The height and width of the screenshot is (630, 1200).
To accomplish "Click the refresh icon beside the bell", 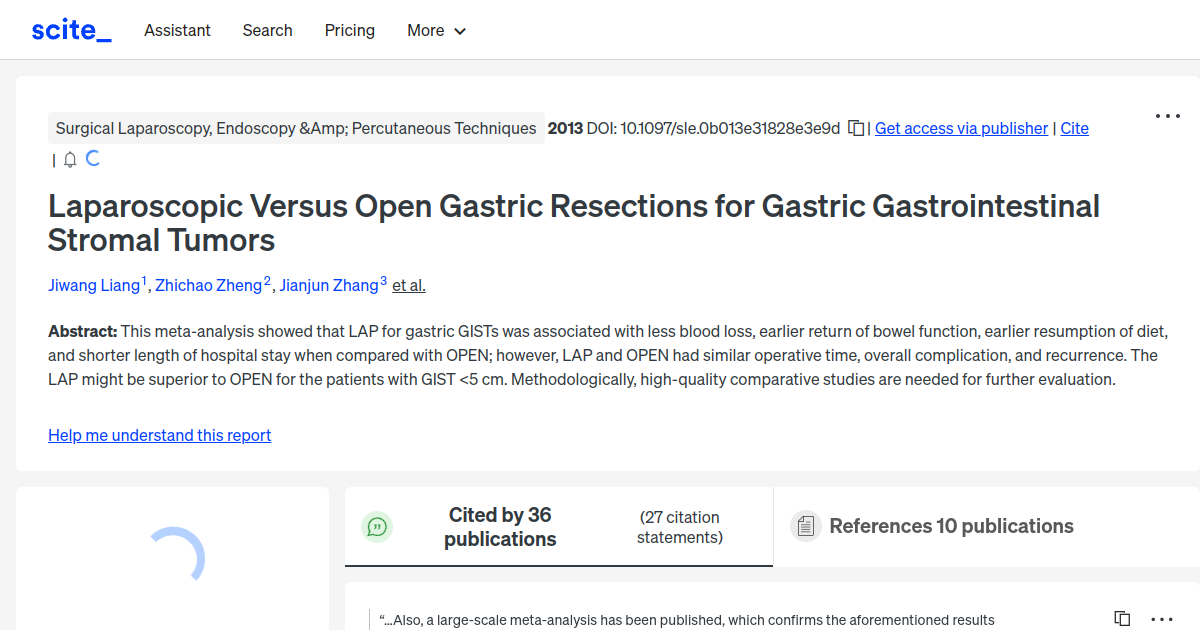I will (93, 158).
